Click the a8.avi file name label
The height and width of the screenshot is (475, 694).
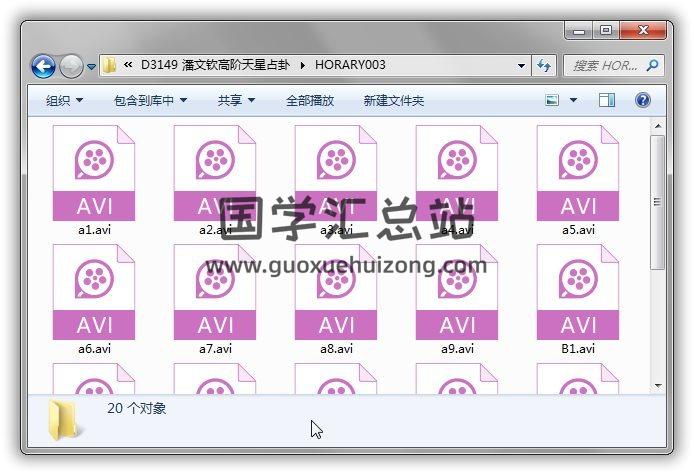tap(336, 349)
